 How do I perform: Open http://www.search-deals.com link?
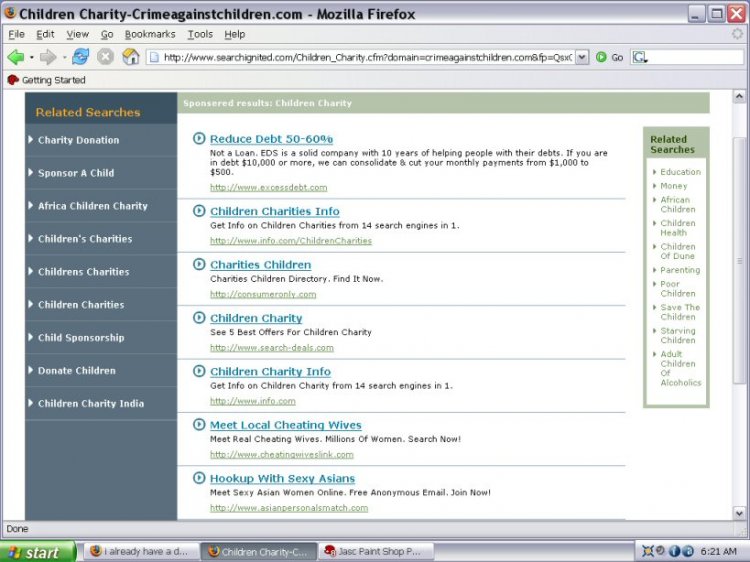[x=272, y=348]
